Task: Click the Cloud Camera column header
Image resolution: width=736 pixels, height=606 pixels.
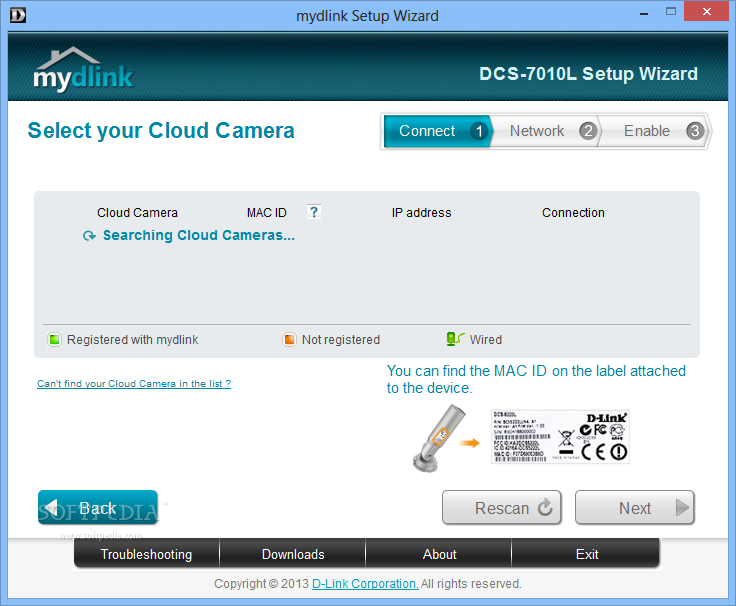Action: pyautogui.click(x=137, y=213)
